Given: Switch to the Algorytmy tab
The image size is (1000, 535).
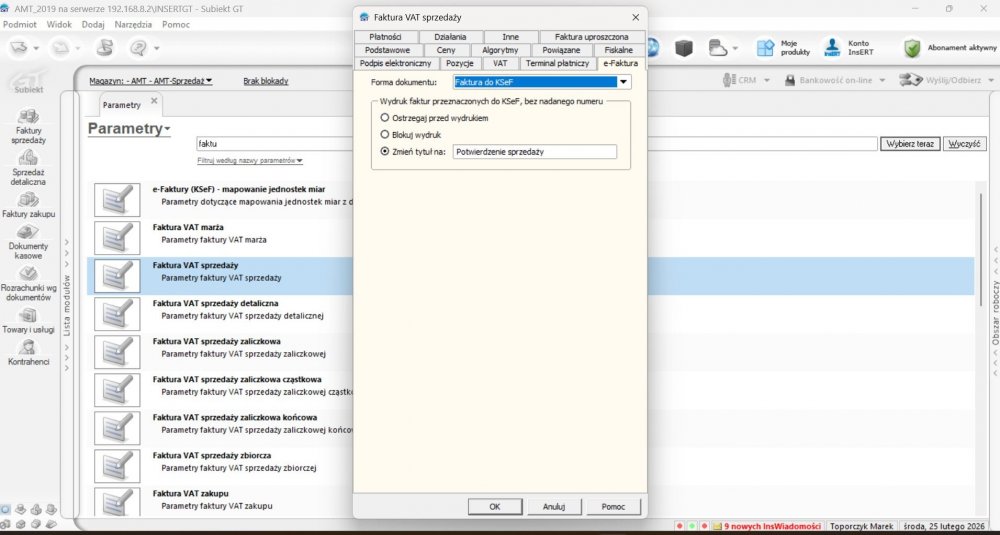Looking at the screenshot, I should click(500, 50).
